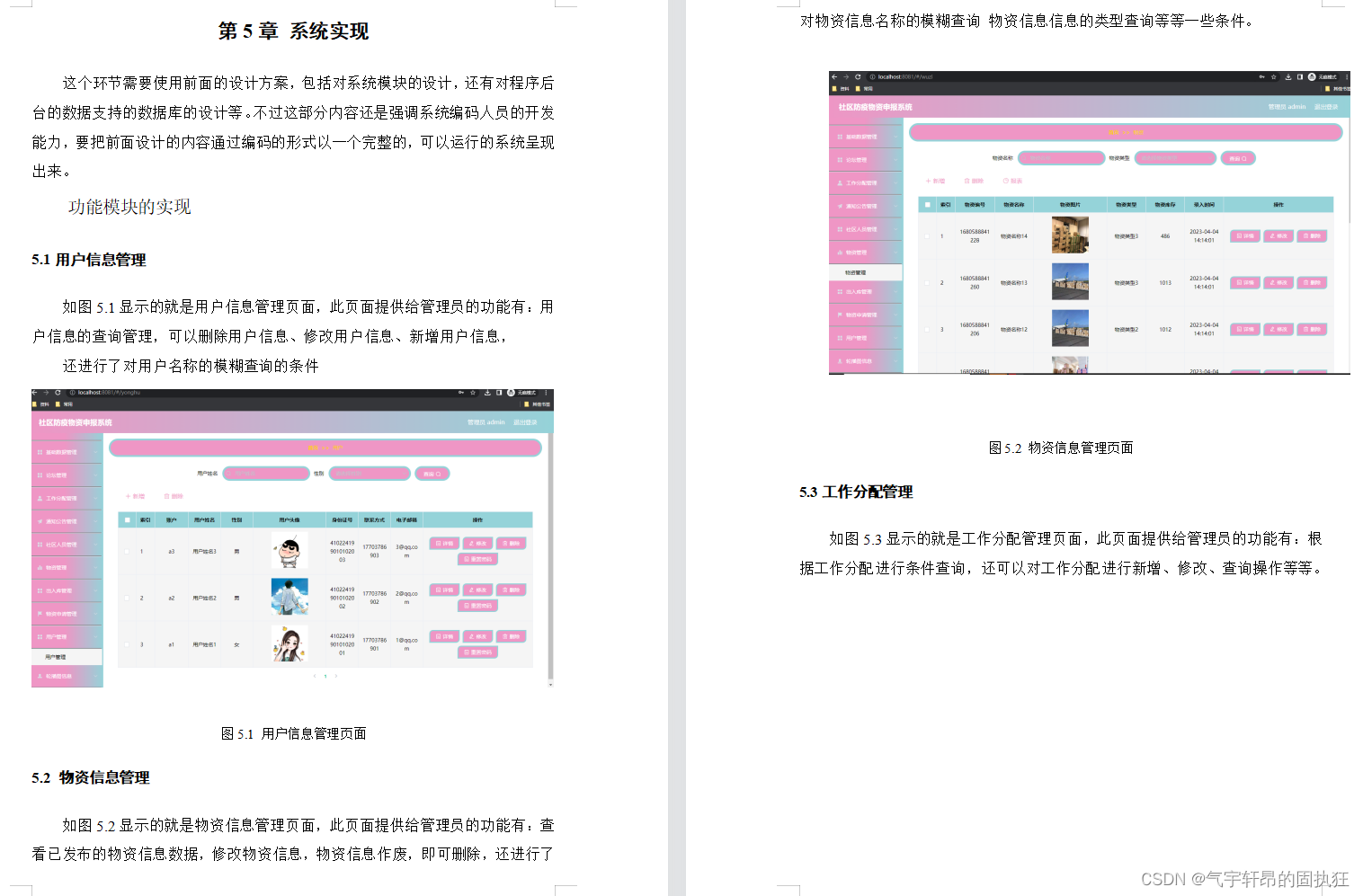Toggle select-all checkbox in user table header
Screen dimensions: 1363x896
pos(128,519)
